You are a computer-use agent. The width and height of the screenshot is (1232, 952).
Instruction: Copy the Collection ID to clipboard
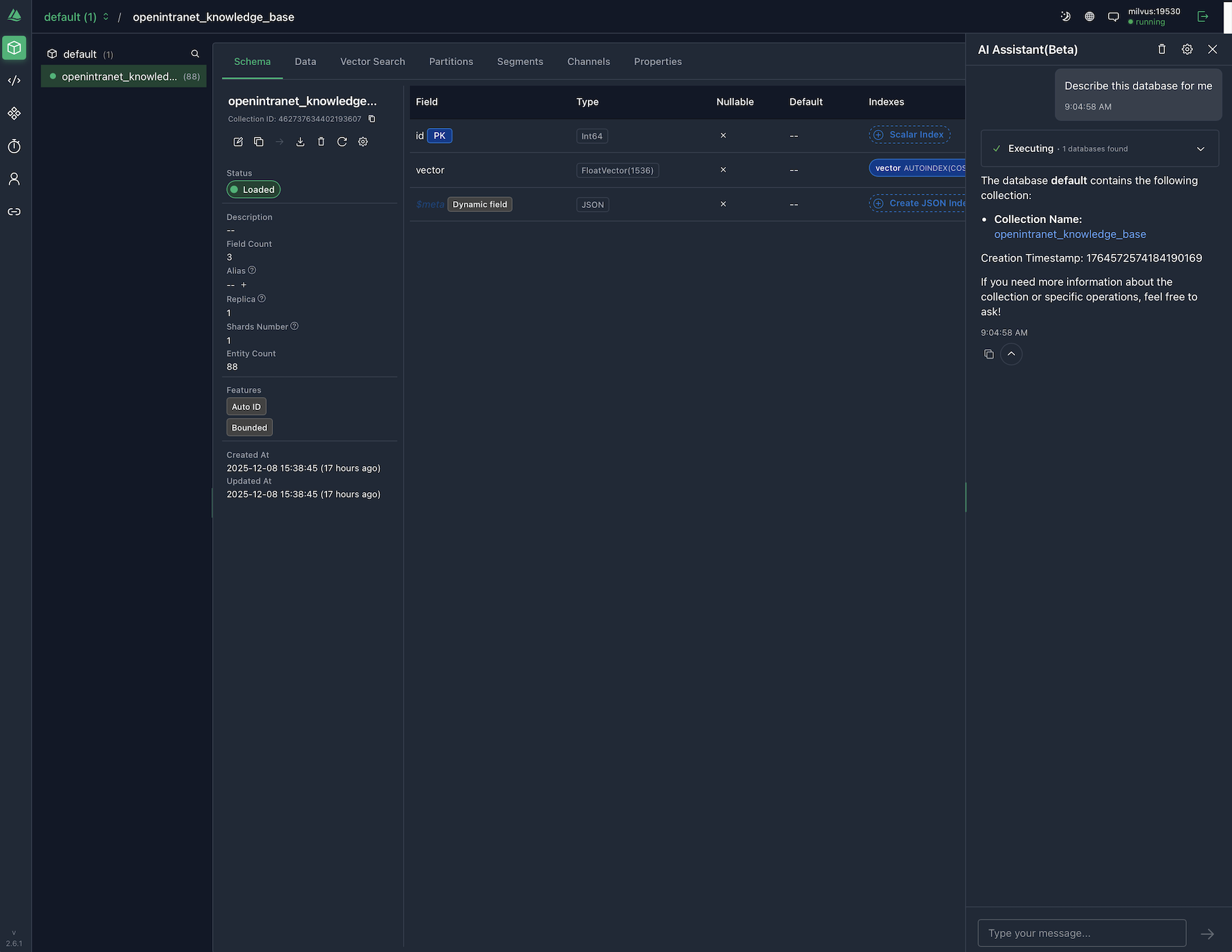pos(372,119)
